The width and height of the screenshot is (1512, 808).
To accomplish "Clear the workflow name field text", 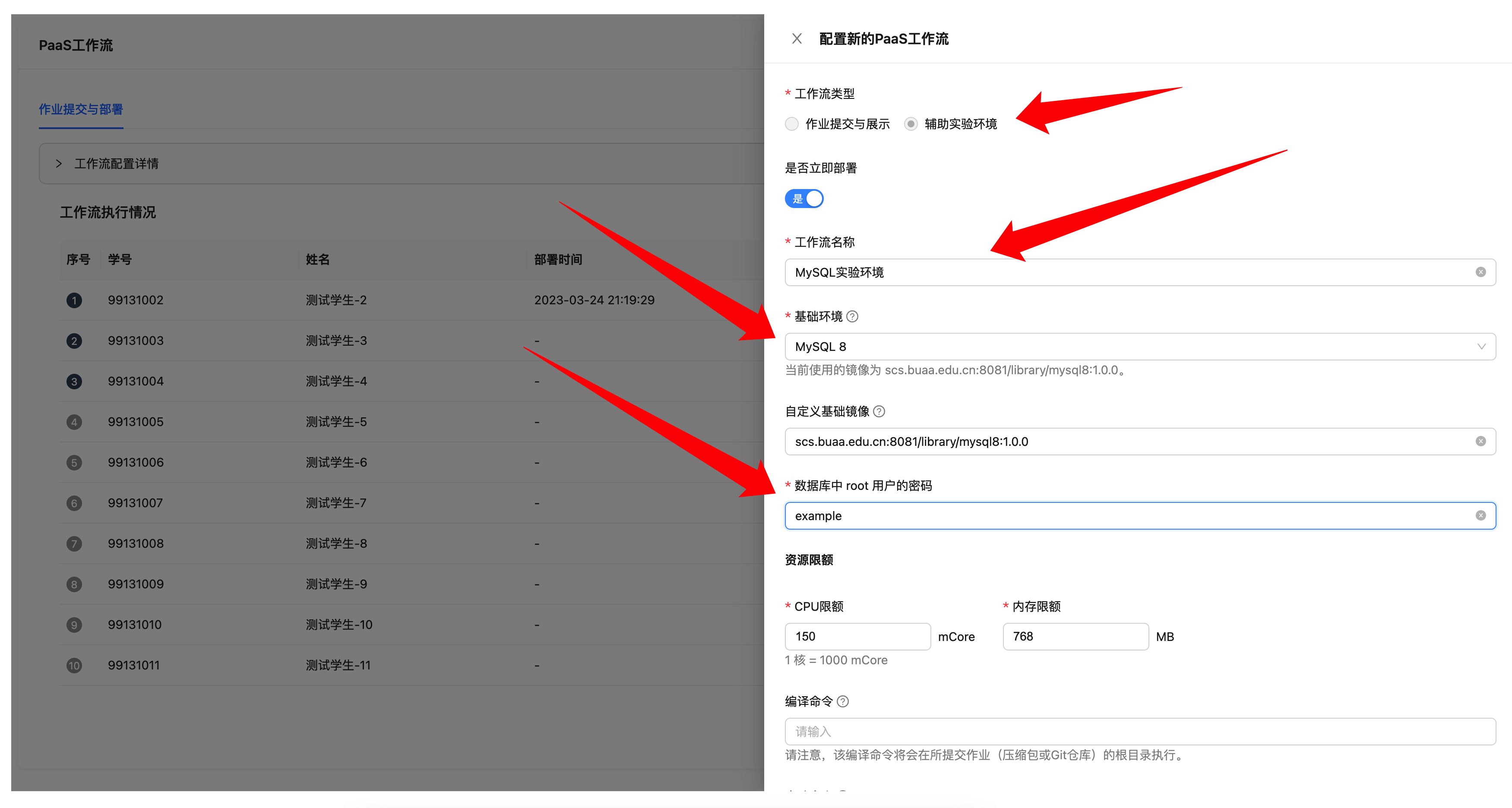I will tap(1480, 272).
